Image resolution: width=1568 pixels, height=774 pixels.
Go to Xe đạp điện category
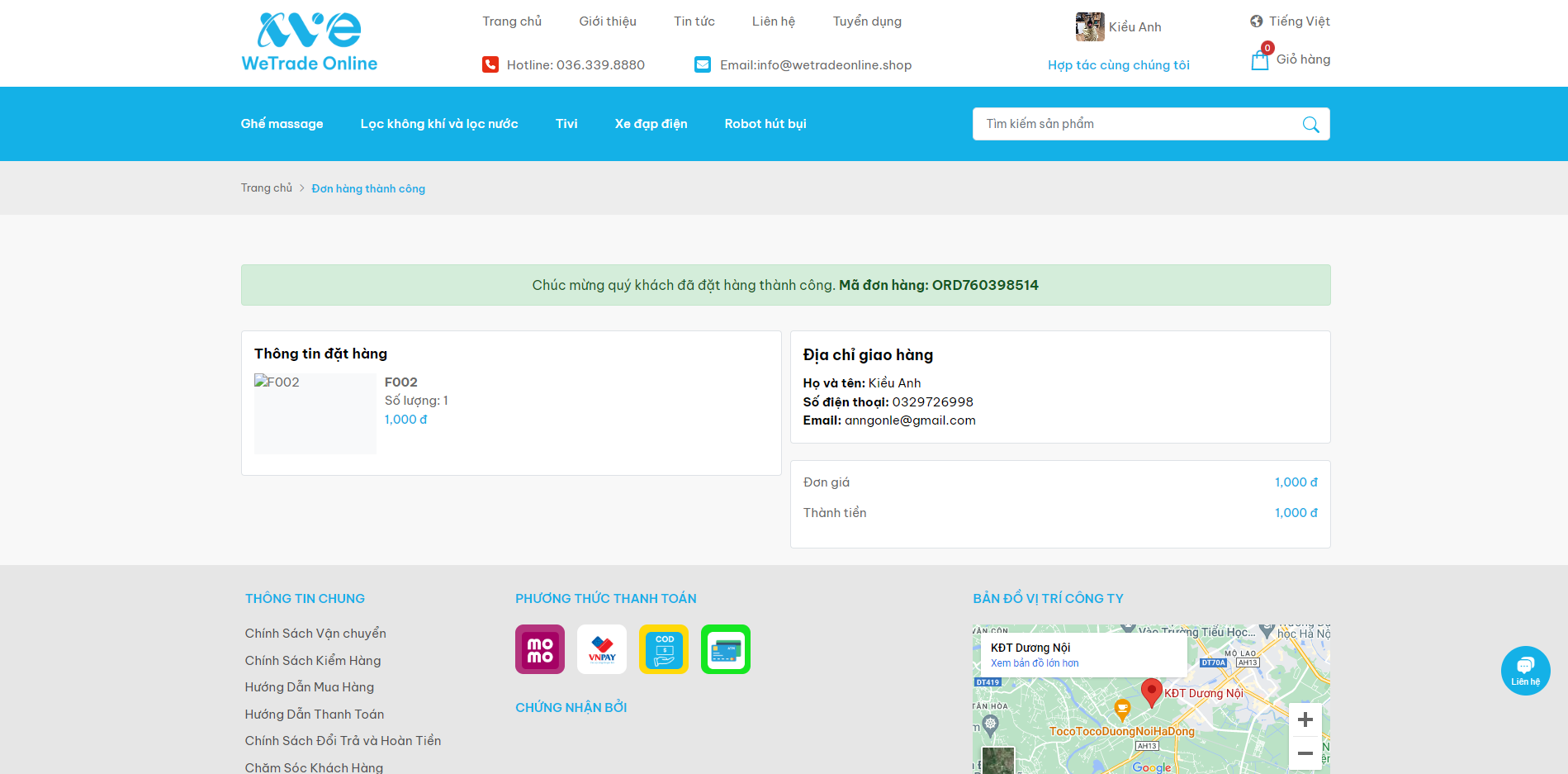click(x=651, y=124)
